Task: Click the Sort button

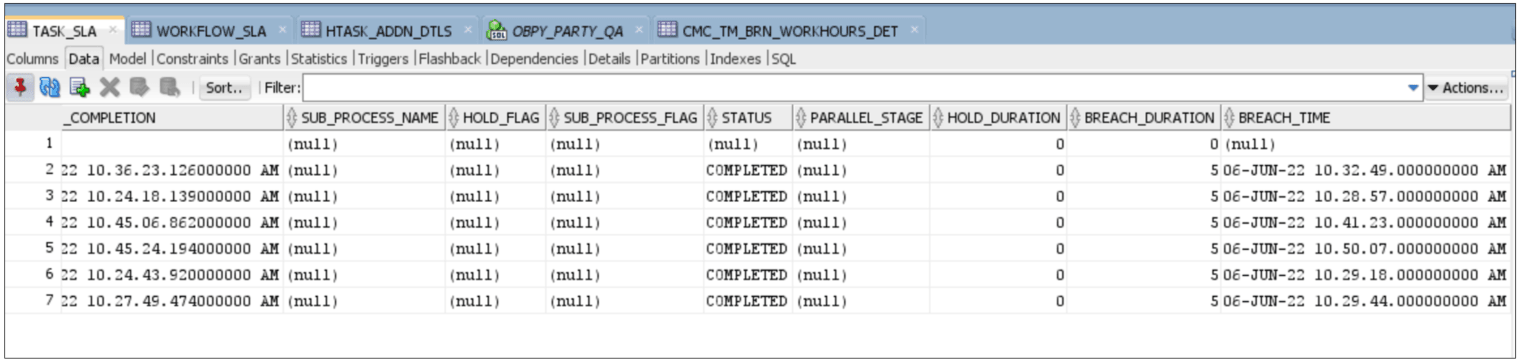Action: coord(225,88)
